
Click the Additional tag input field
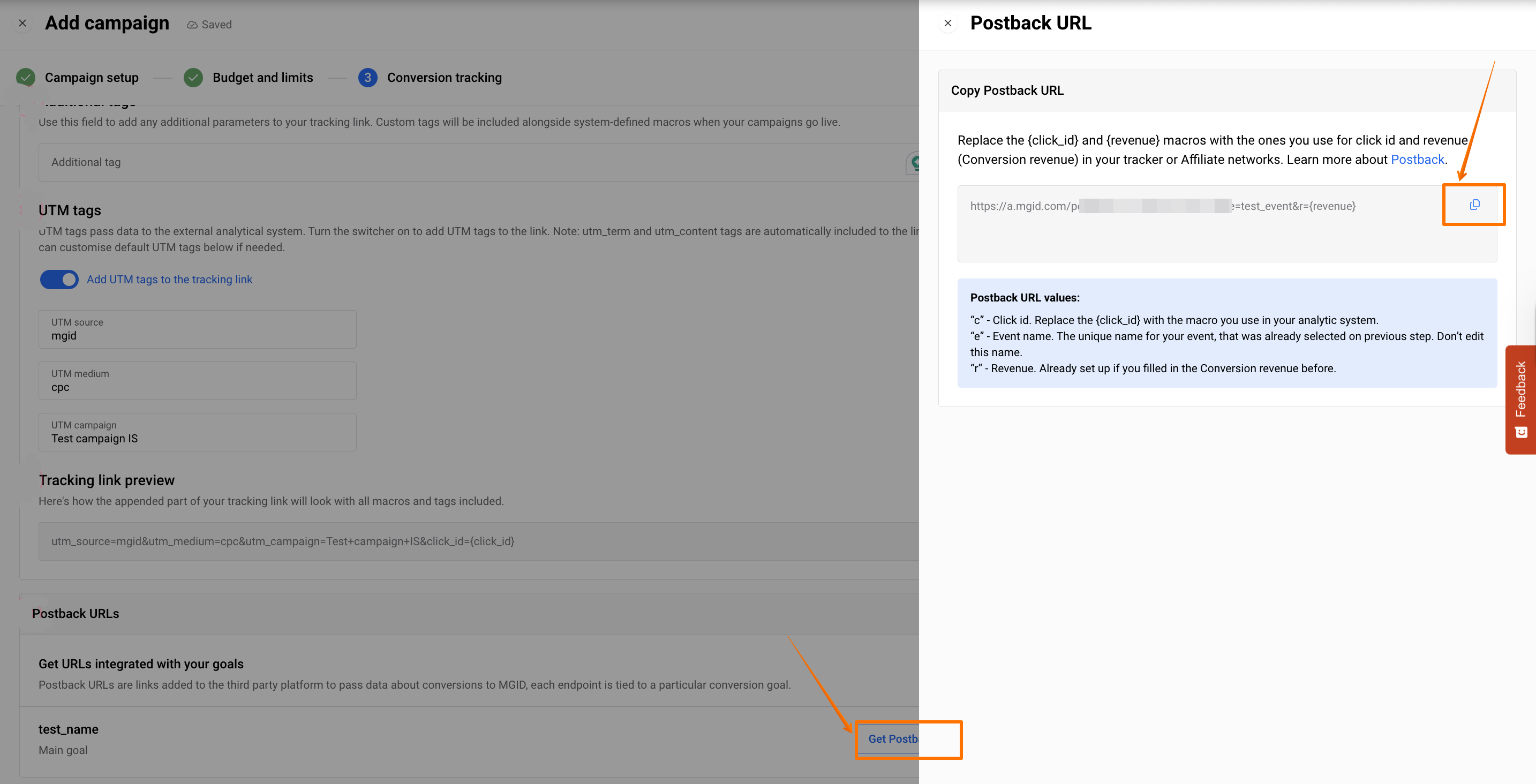465,162
